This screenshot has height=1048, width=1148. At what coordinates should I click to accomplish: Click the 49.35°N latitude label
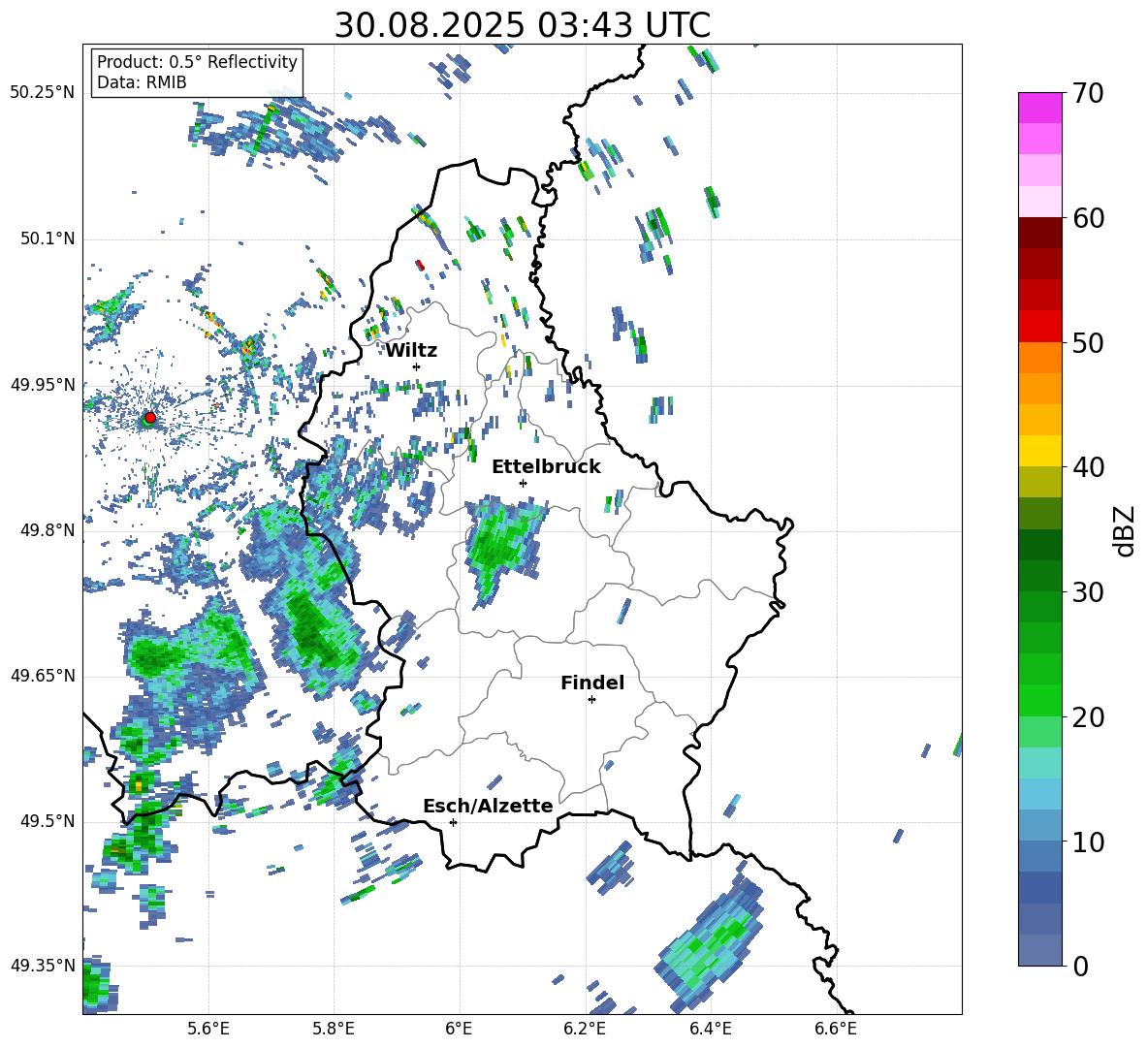pos(43,966)
